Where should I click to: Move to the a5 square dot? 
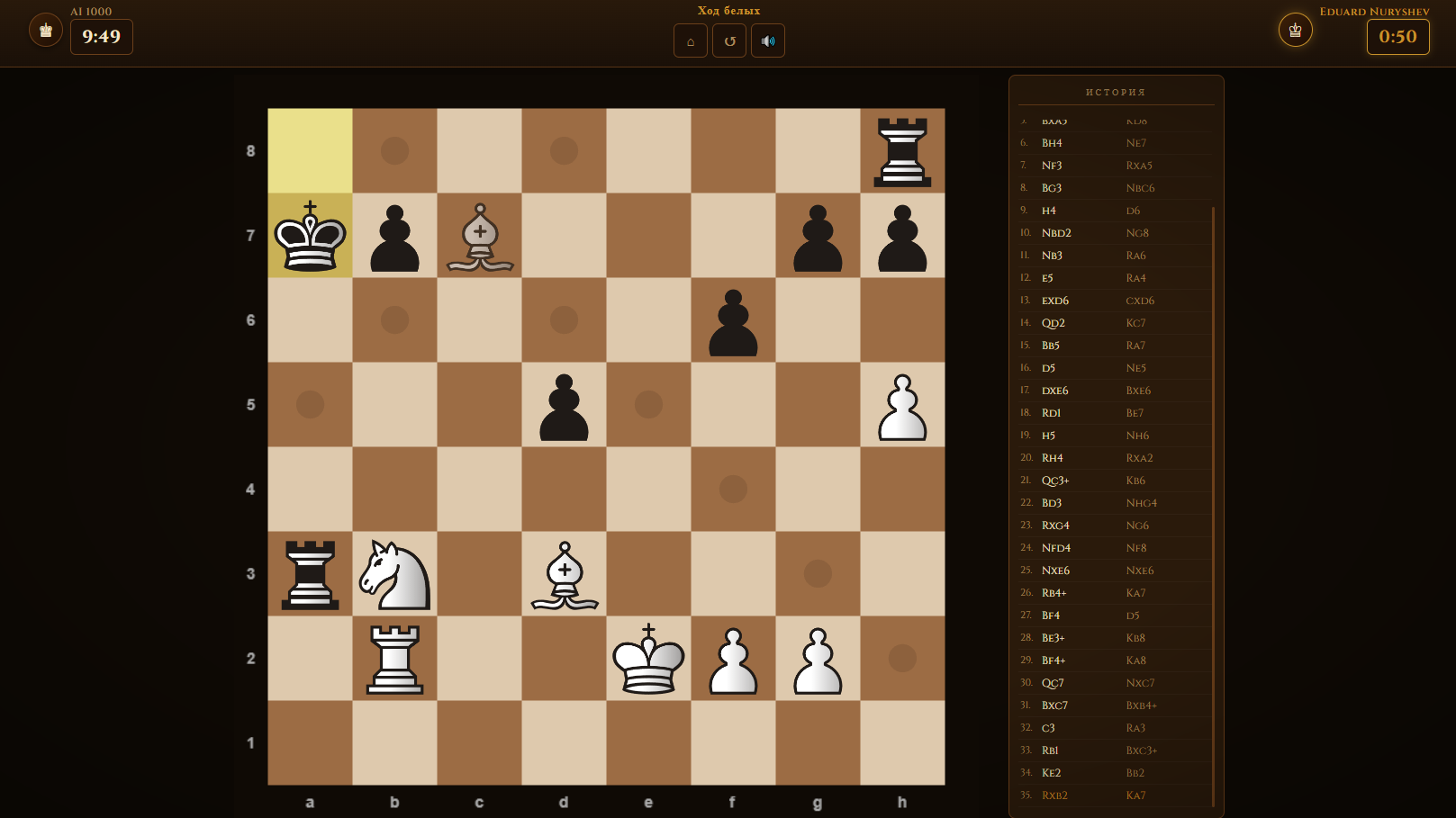pyautogui.click(x=311, y=405)
